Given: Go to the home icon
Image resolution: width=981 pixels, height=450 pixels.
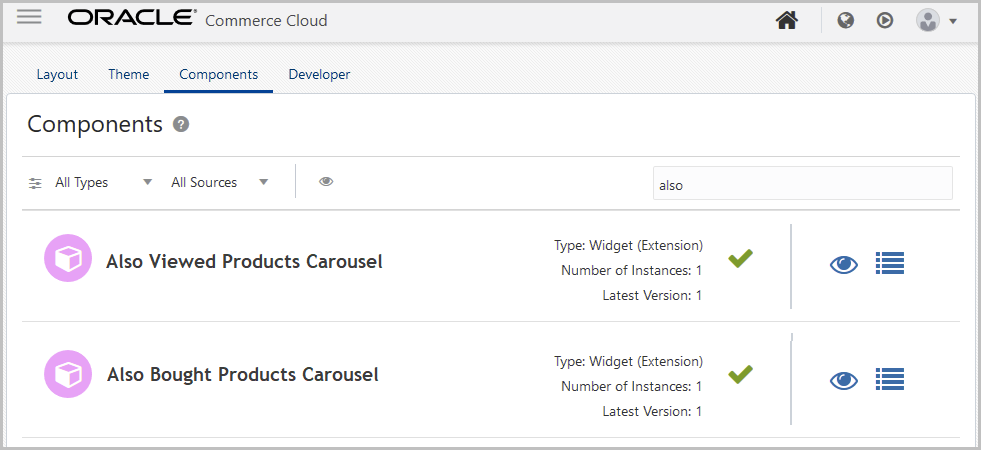Looking at the screenshot, I should click(787, 20).
